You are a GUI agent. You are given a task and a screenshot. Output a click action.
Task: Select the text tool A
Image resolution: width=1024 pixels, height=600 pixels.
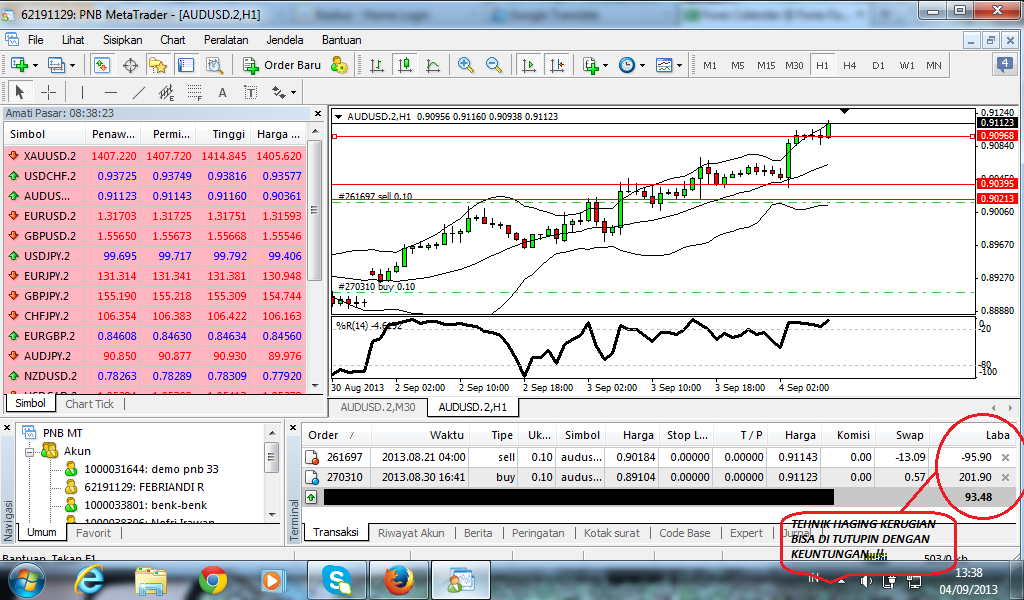coord(223,92)
